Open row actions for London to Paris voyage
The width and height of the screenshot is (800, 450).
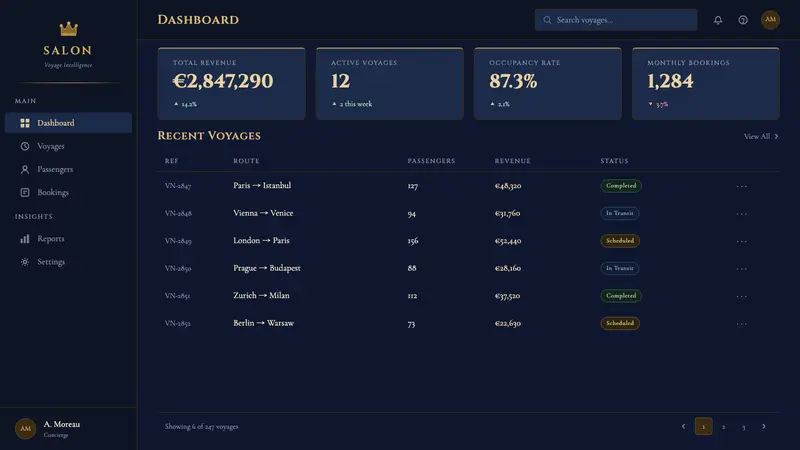click(x=741, y=241)
